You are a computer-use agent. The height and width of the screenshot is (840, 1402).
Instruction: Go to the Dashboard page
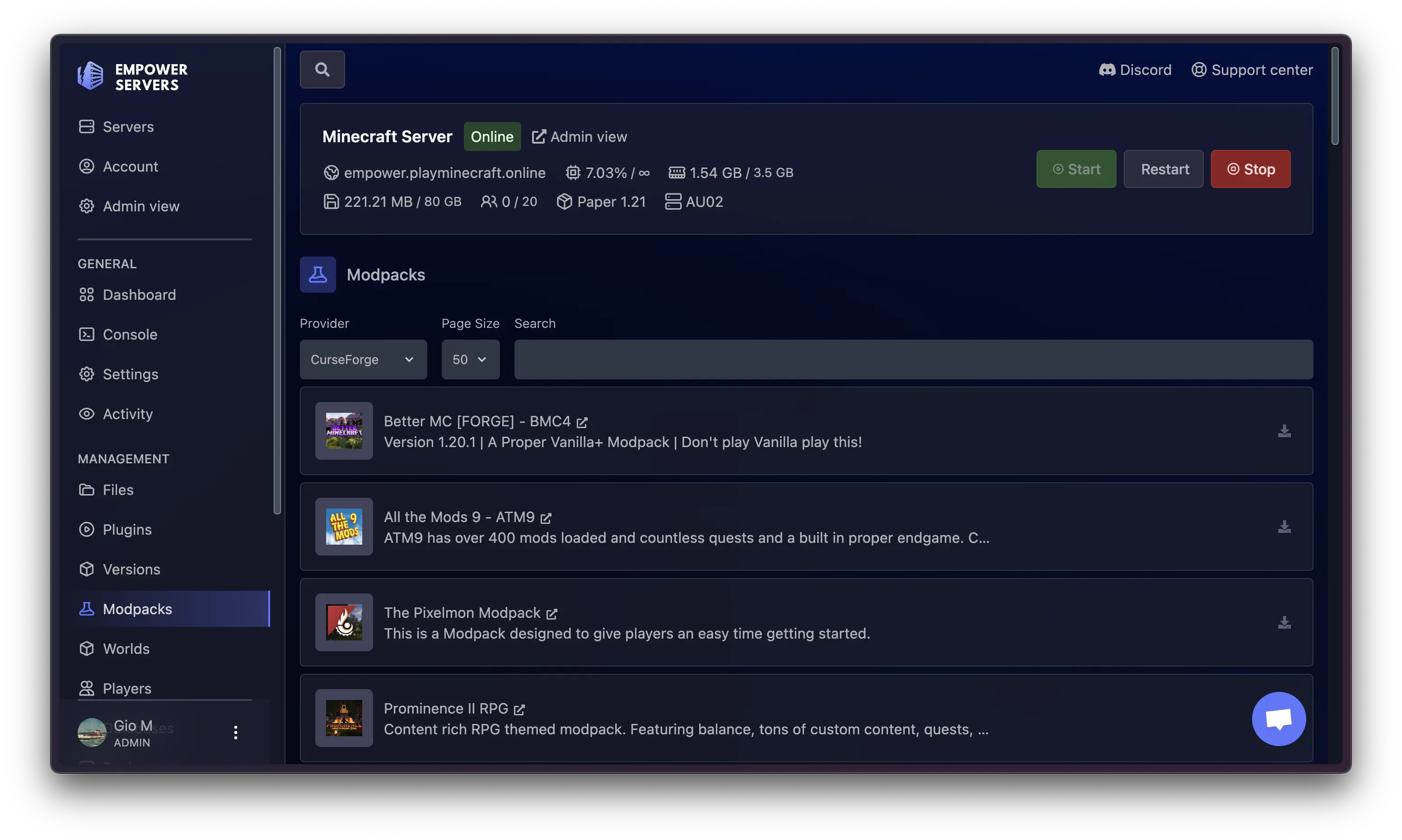(139, 294)
